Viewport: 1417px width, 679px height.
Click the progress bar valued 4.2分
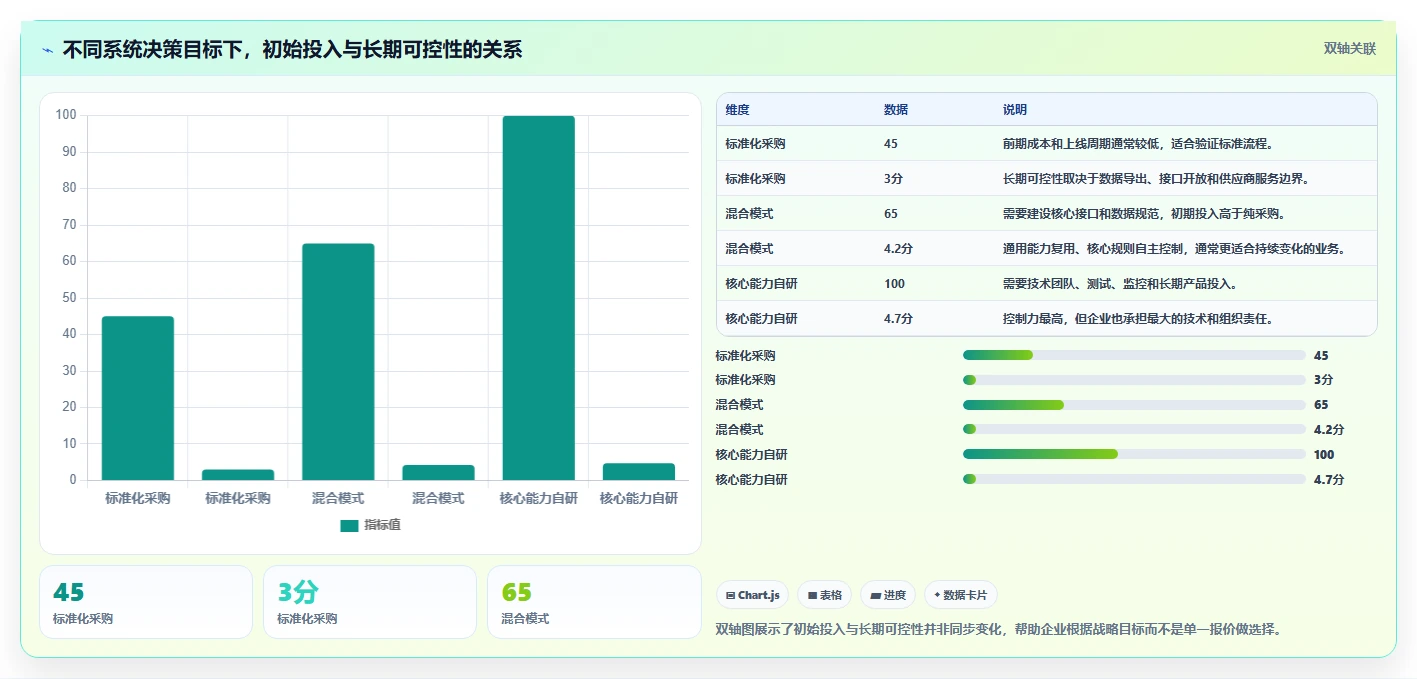click(1134, 430)
